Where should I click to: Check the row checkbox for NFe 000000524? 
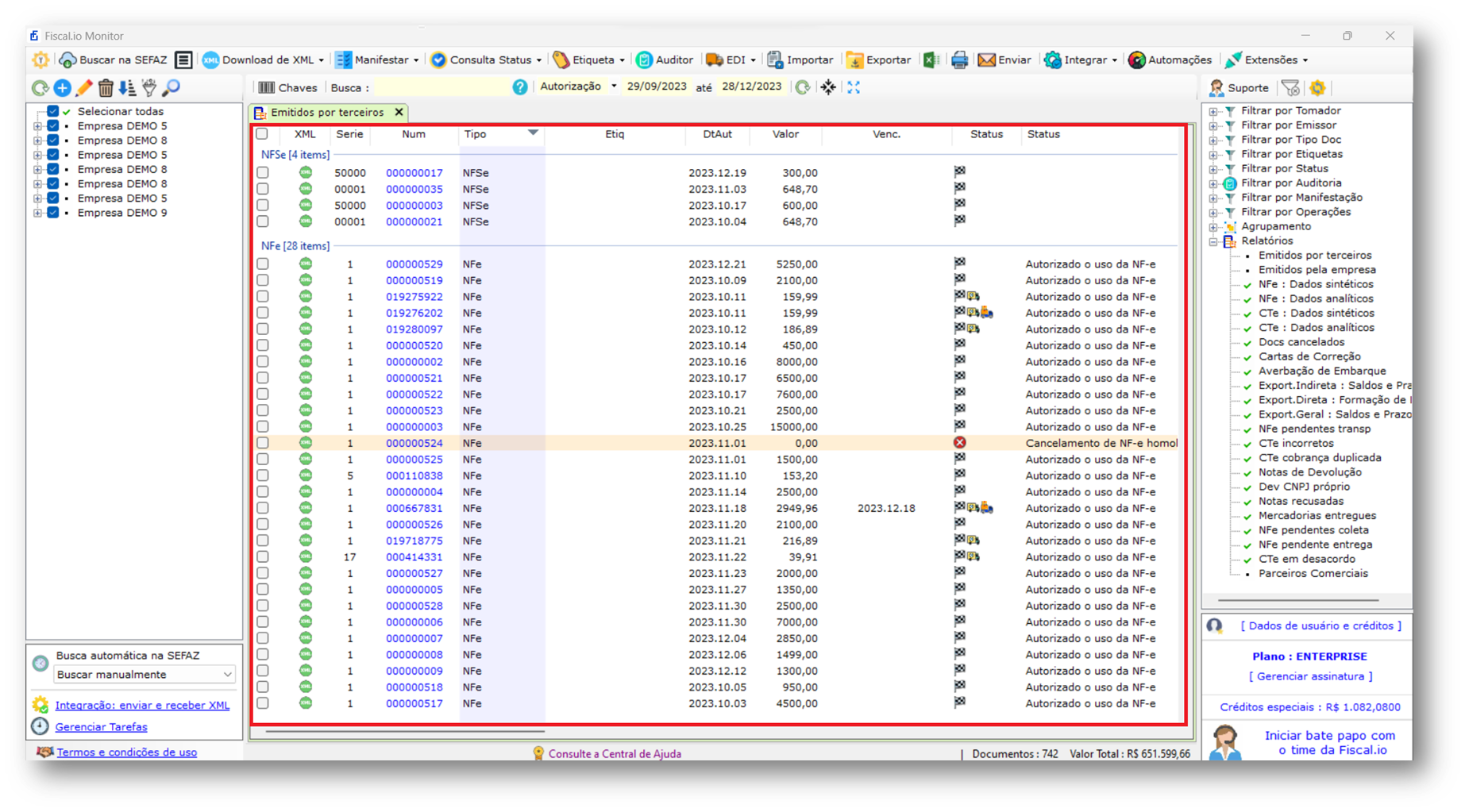click(263, 443)
